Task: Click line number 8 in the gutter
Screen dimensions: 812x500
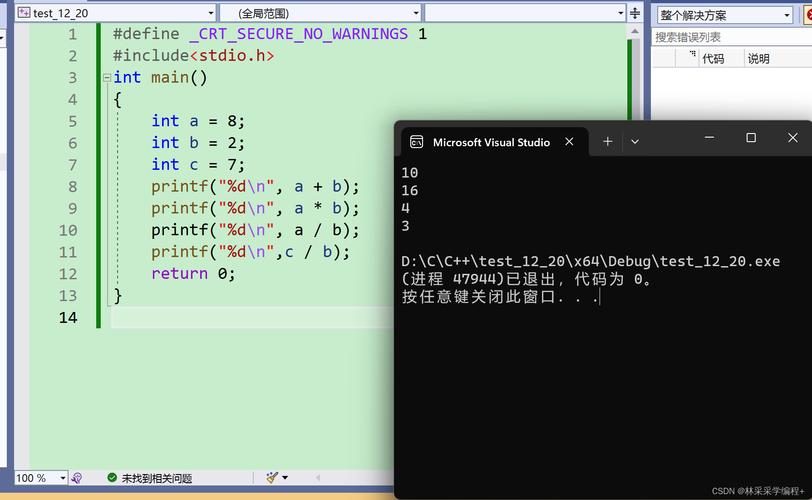Action: [x=72, y=186]
